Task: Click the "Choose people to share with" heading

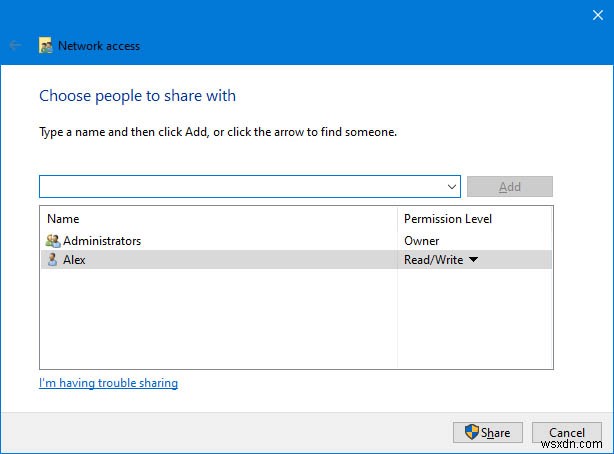Action: (x=137, y=96)
